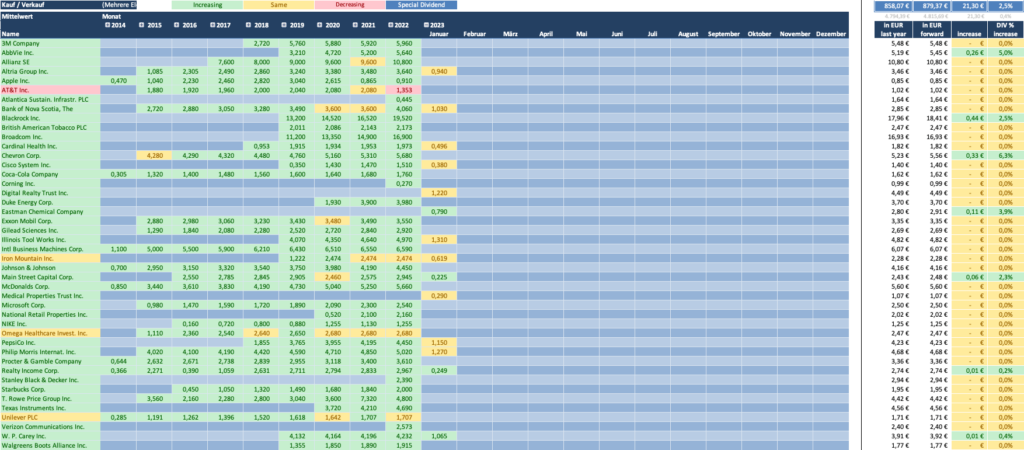The width and height of the screenshot is (1024, 450).
Task: Select the 'Monat' header cell
Action: pyautogui.click(x=111, y=16)
